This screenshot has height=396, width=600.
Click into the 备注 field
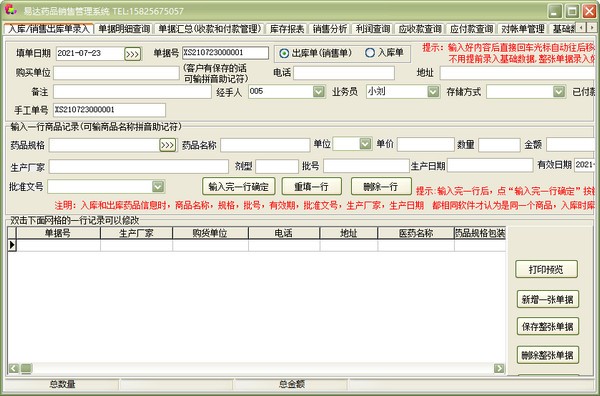pos(132,92)
